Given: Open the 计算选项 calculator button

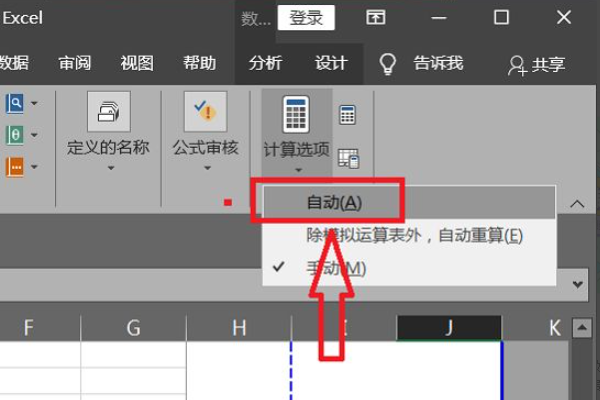Looking at the screenshot, I should (x=297, y=132).
